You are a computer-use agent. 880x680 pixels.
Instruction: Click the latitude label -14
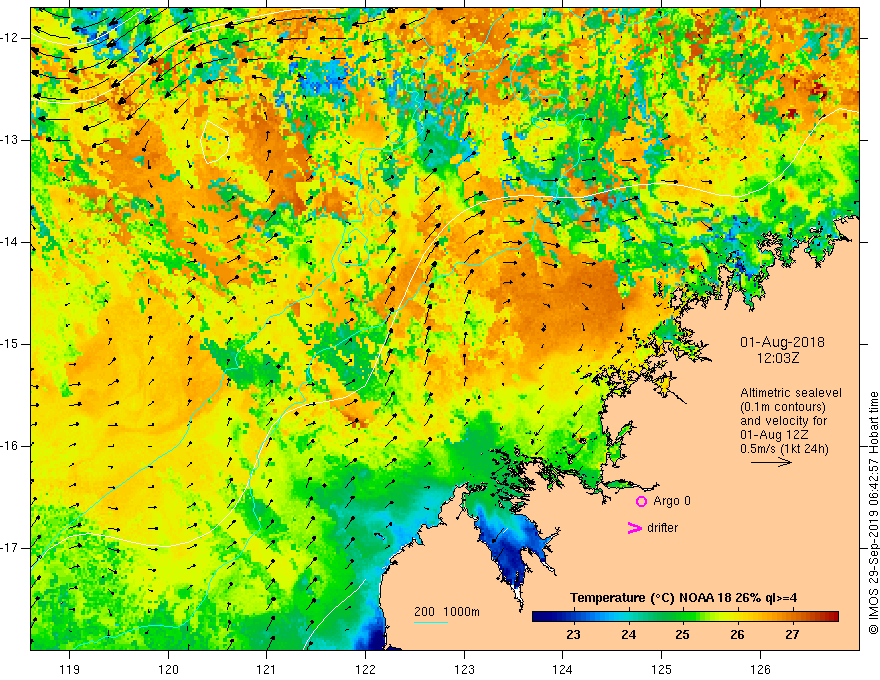[10, 242]
